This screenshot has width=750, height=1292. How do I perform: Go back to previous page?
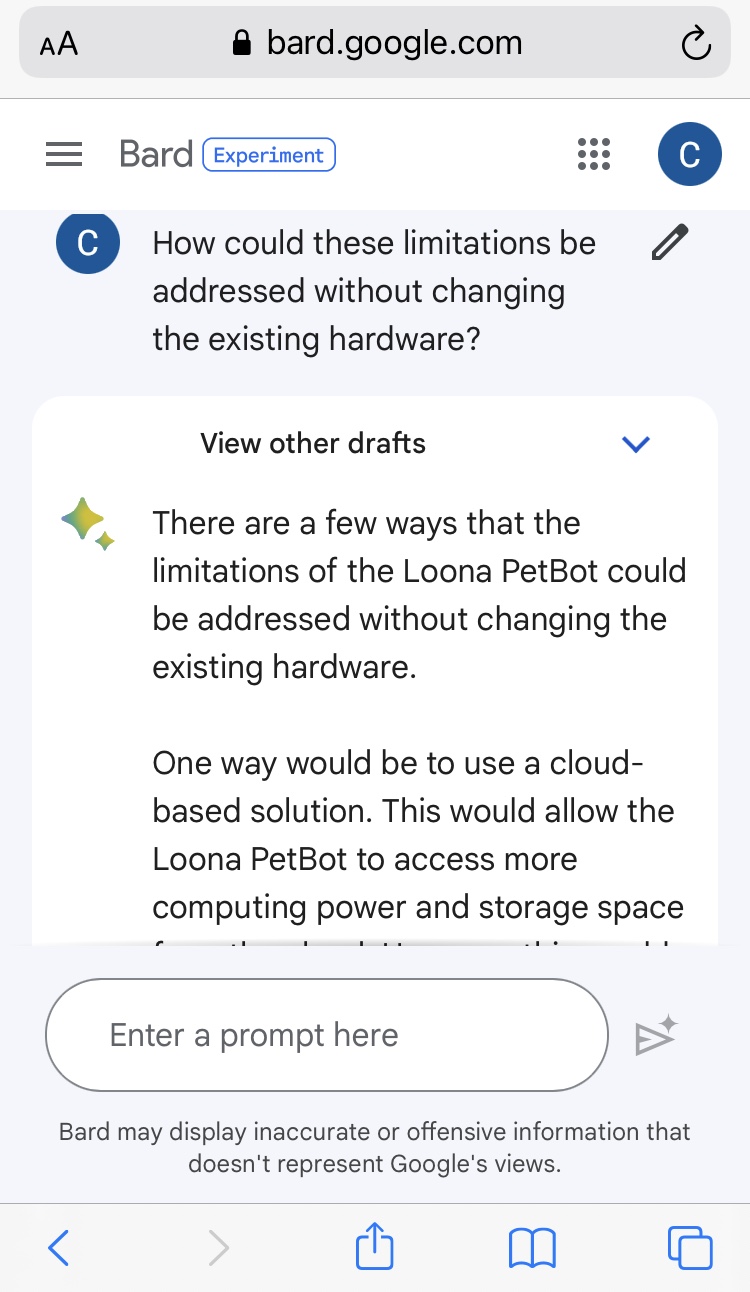59,1248
